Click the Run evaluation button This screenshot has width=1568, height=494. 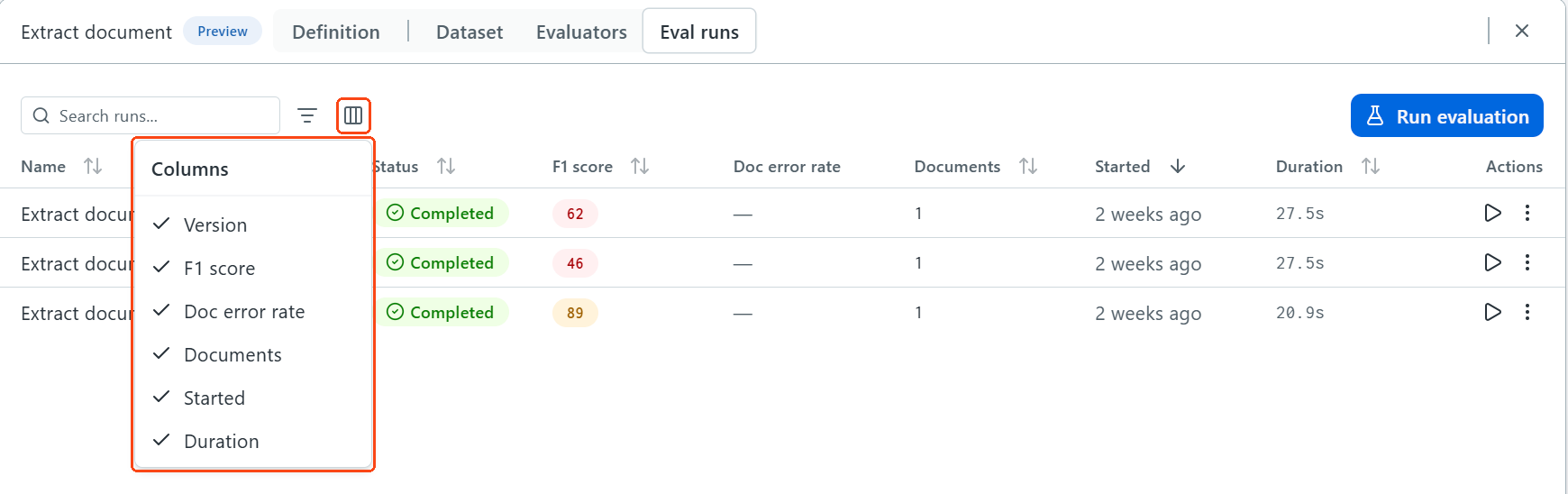[x=1446, y=115]
